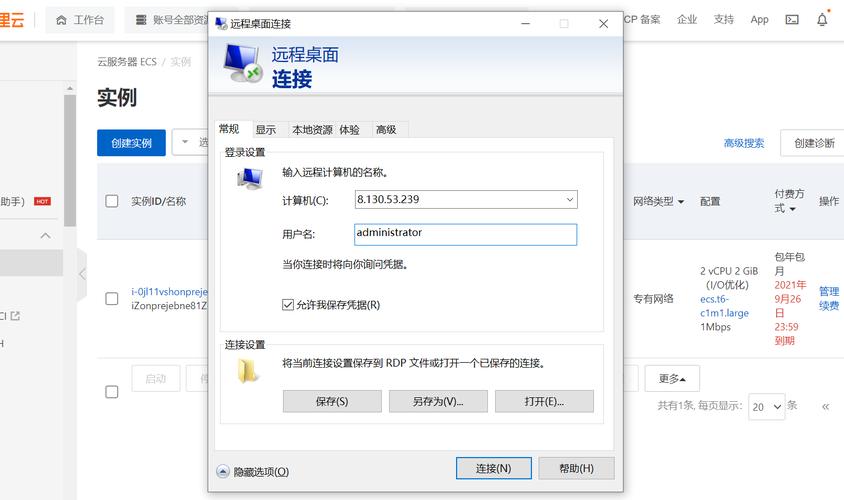Click the 打开(E)... button
Viewport: 844px width, 500px height.
(x=544, y=402)
